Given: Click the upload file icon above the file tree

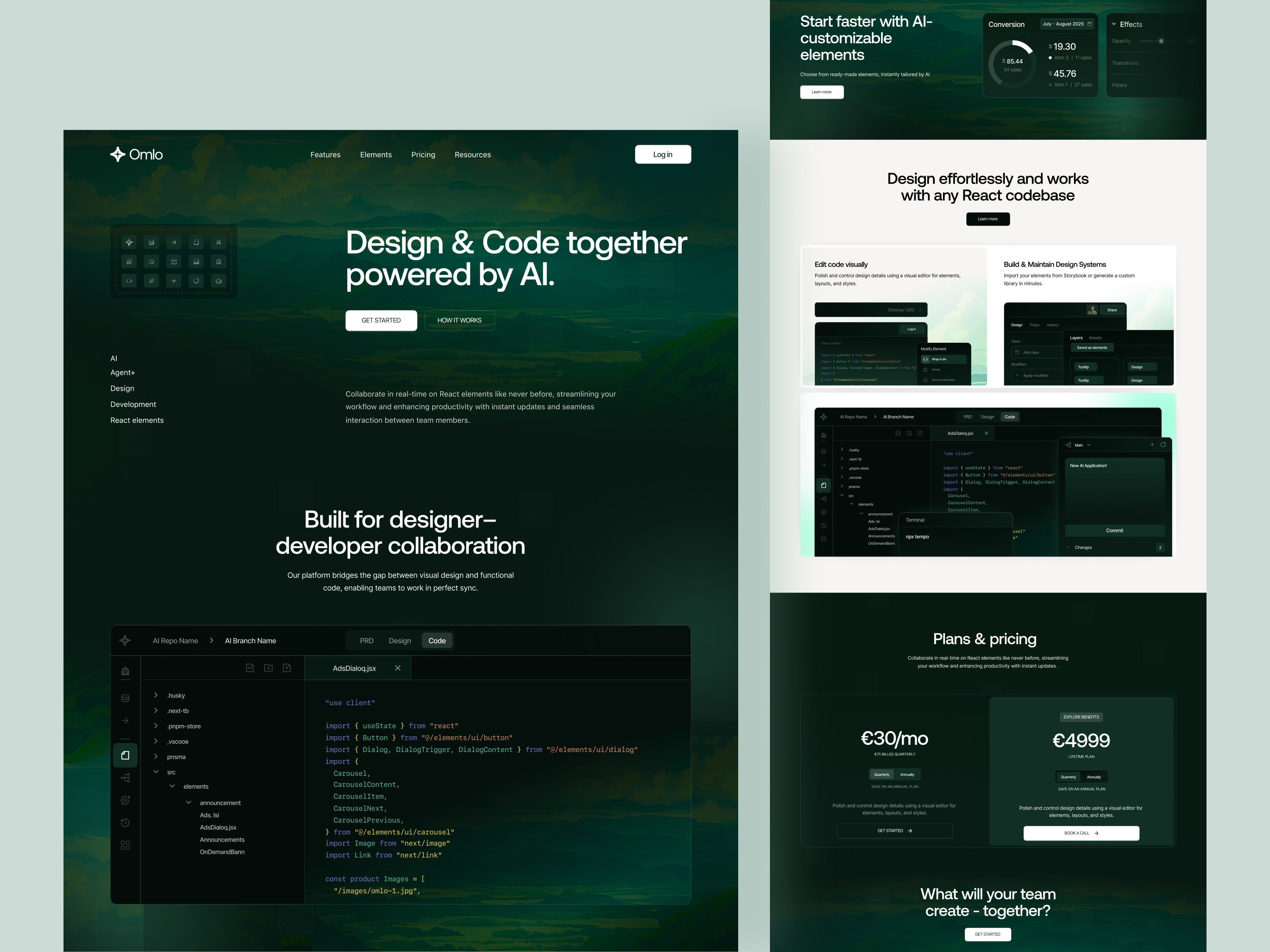Looking at the screenshot, I should (287, 668).
